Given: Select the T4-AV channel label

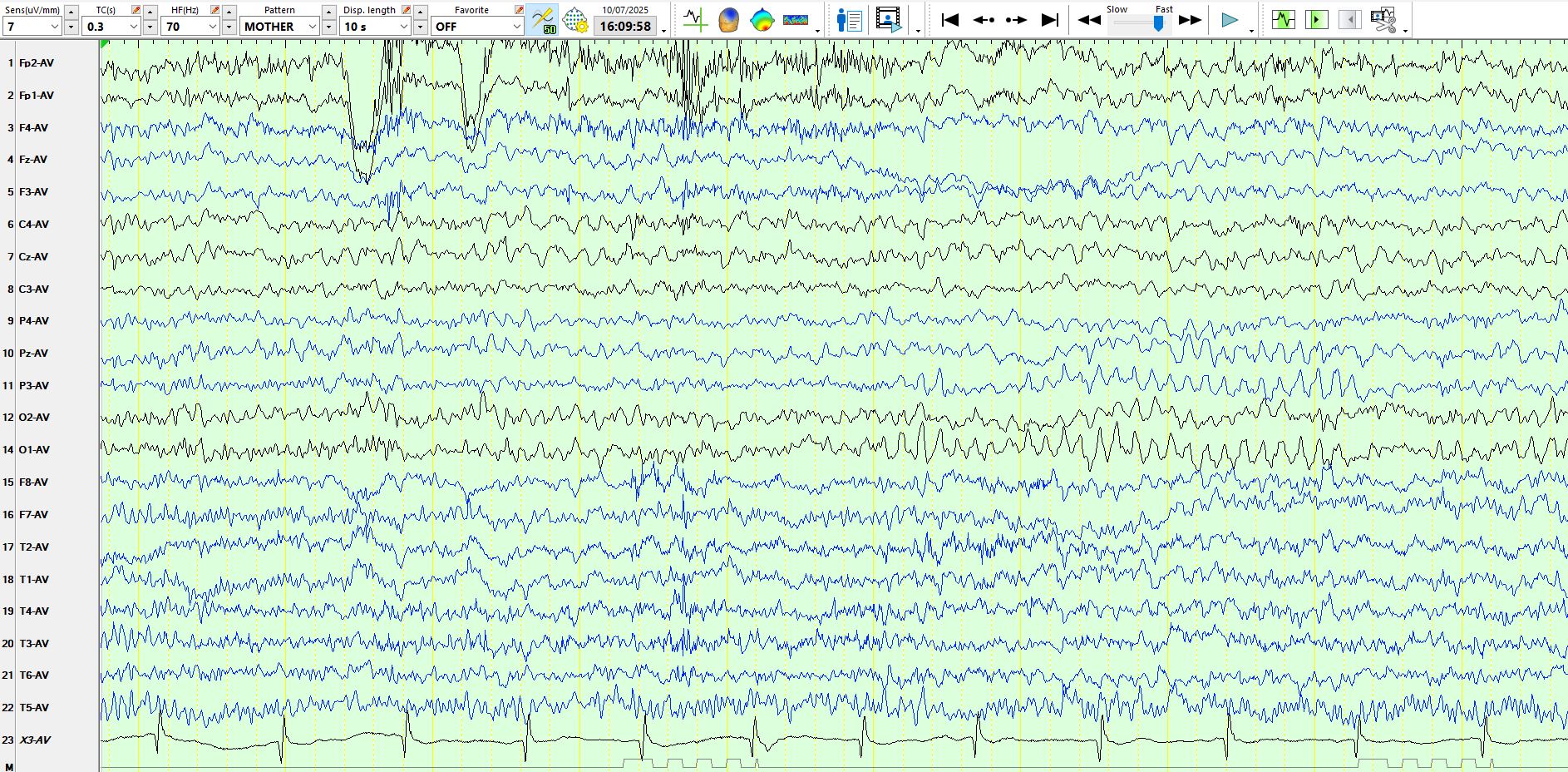Looking at the screenshot, I should pyautogui.click(x=33, y=611).
